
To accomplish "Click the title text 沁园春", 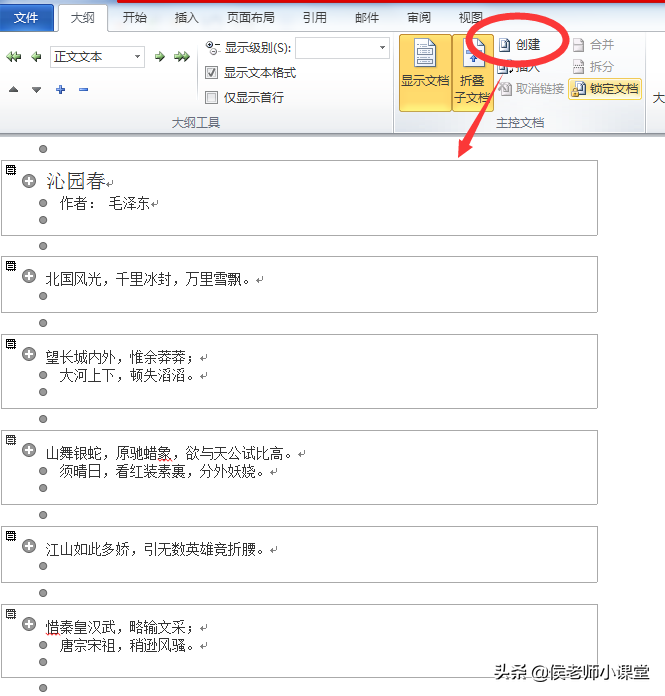I will point(75,181).
